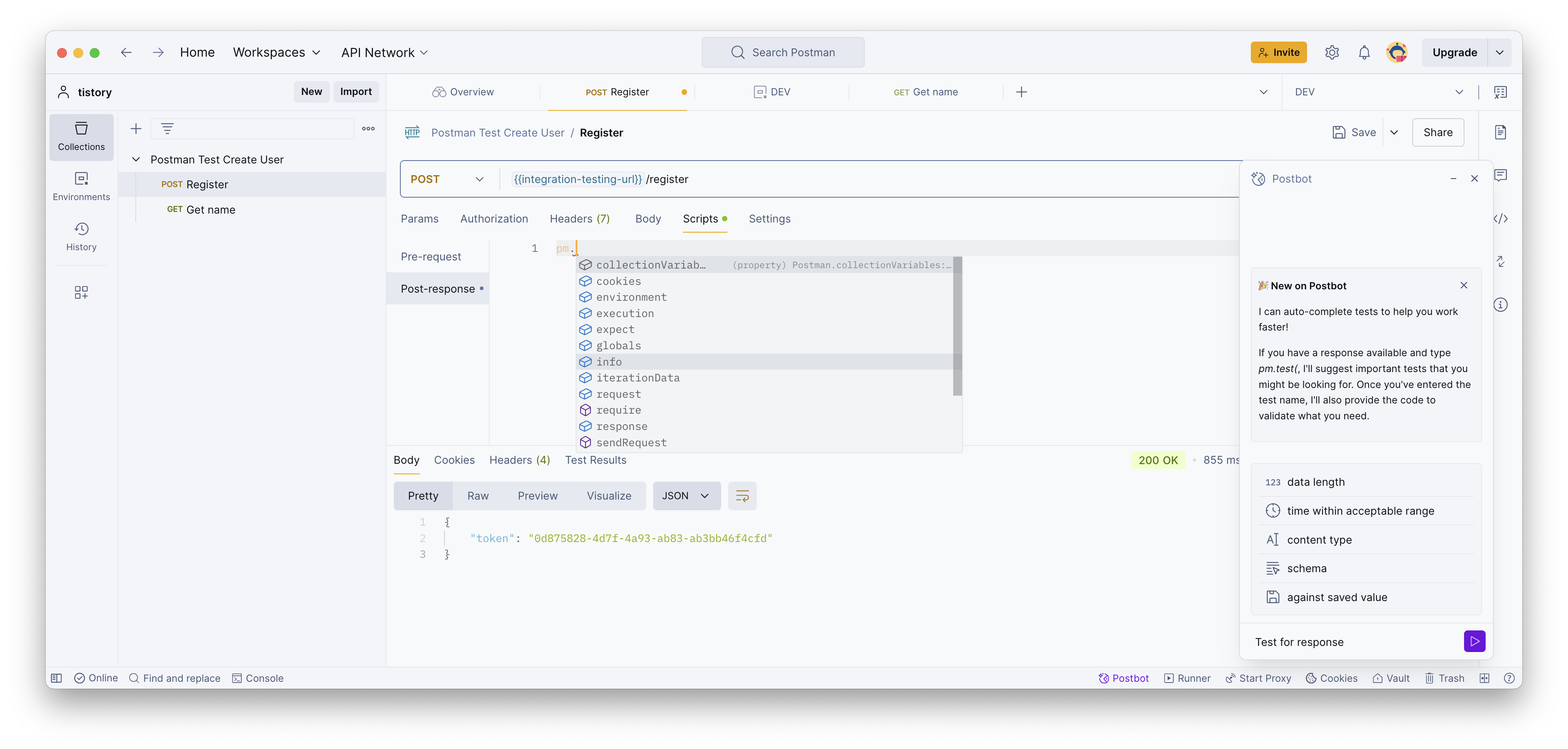
Task: Open the Collections sidebar panel
Action: coord(81,136)
